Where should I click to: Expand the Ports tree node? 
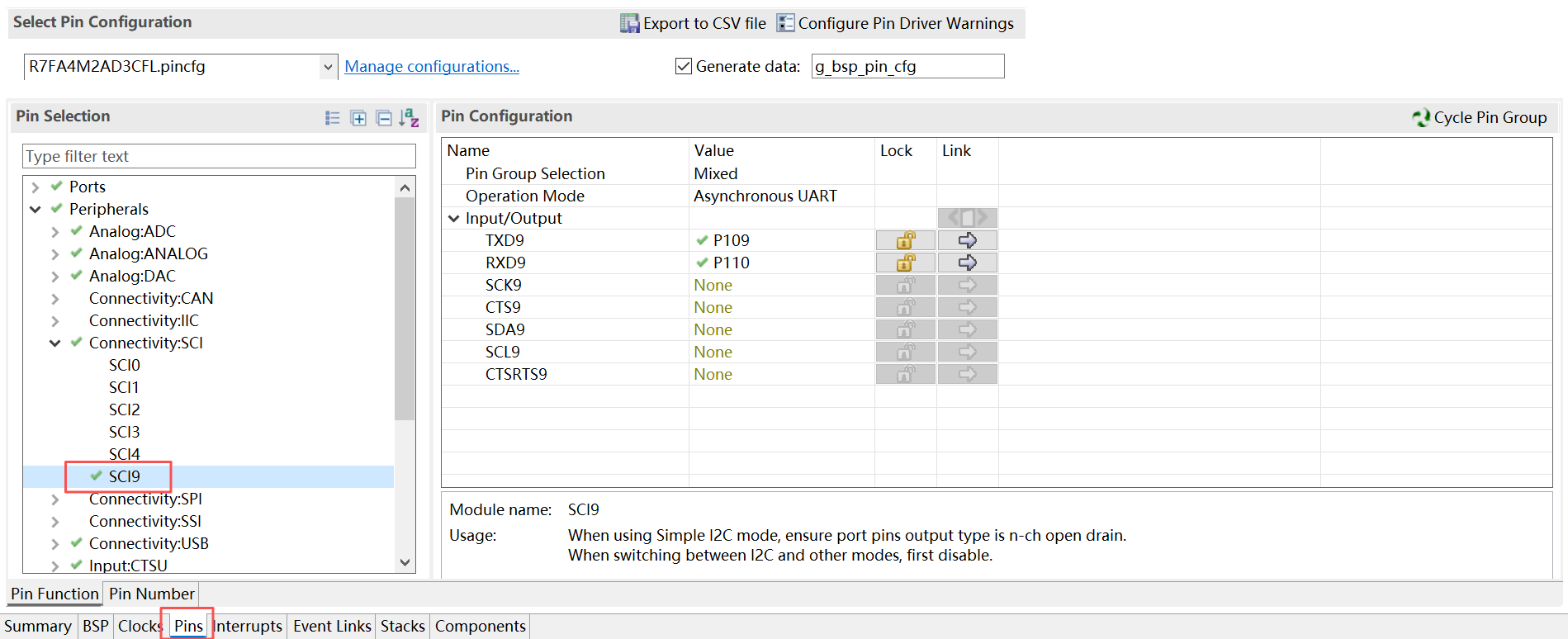pyautogui.click(x=36, y=187)
